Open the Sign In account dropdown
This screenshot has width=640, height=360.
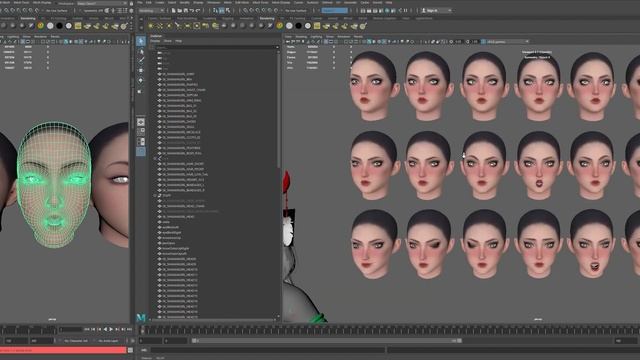[436, 11]
